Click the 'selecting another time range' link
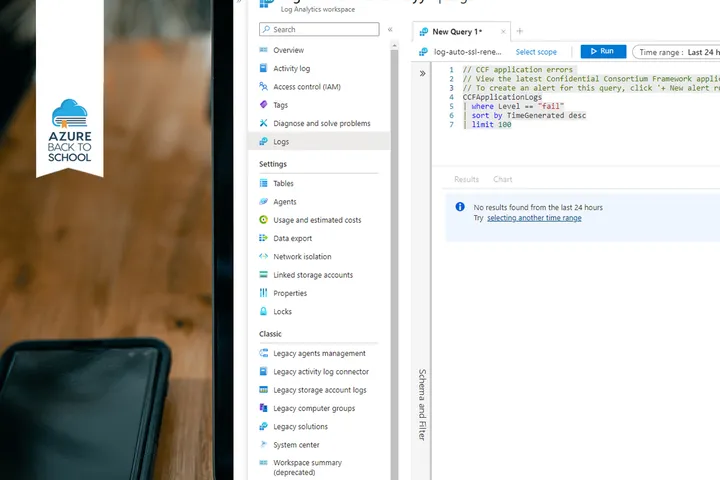The width and height of the screenshot is (720, 480). pos(534,218)
